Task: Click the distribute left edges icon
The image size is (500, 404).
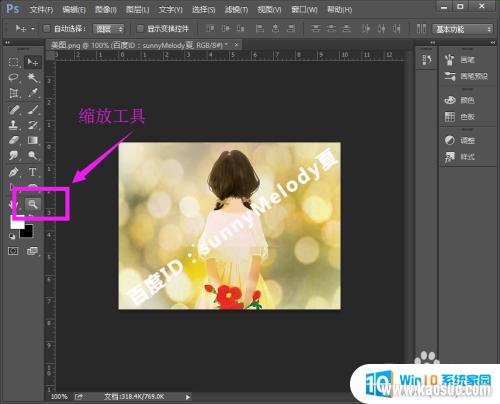Action: (x=366, y=29)
